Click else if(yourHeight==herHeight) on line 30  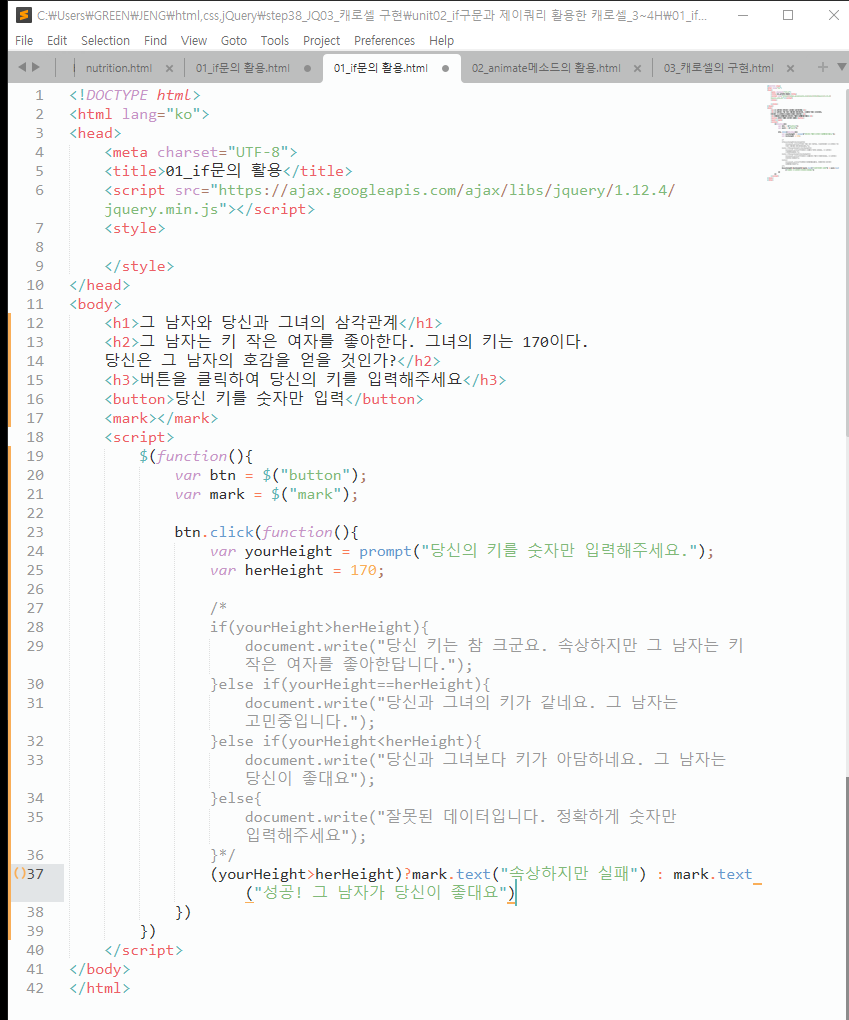pos(355,684)
